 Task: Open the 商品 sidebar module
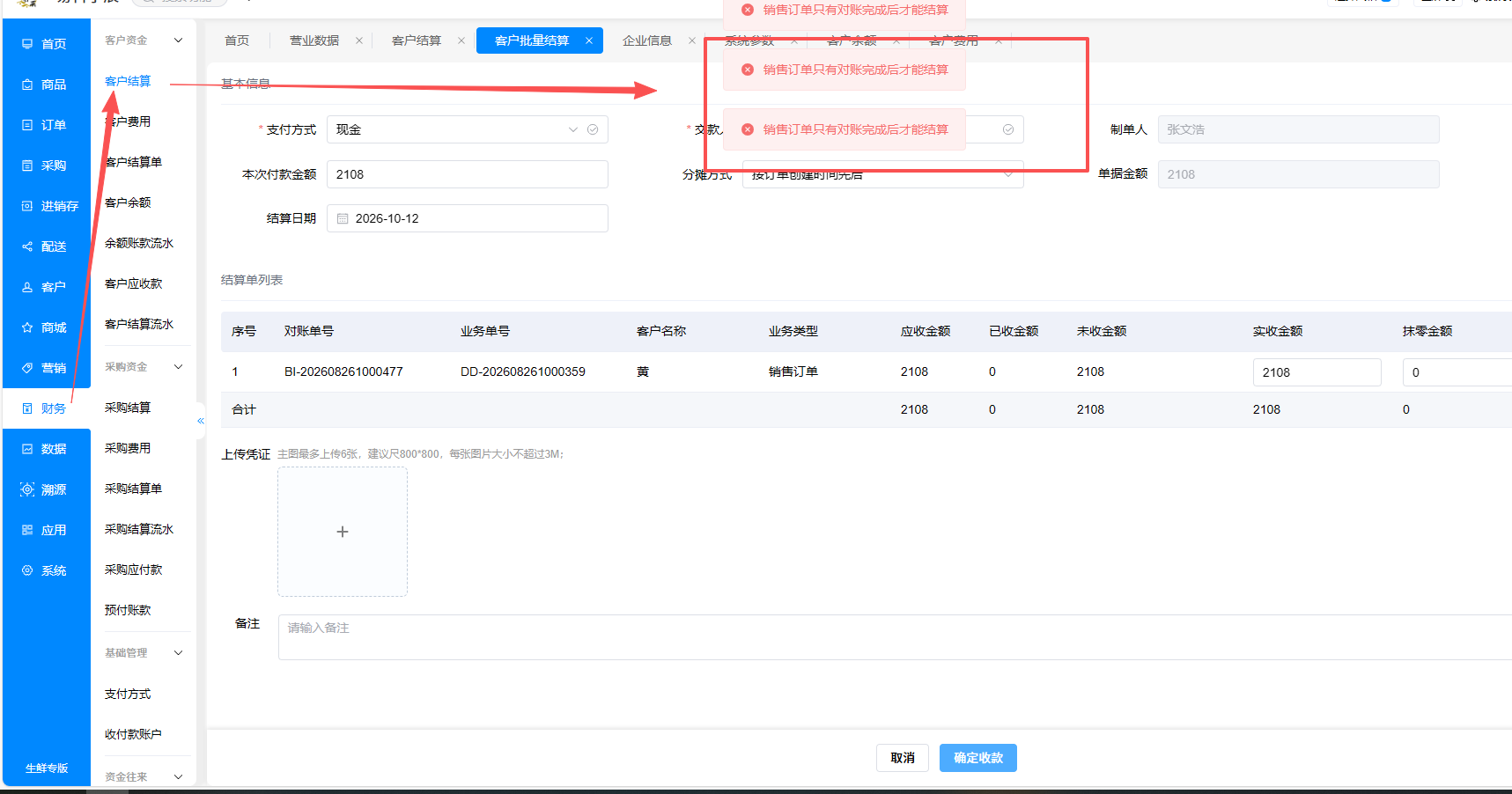[x=45, y=85]
